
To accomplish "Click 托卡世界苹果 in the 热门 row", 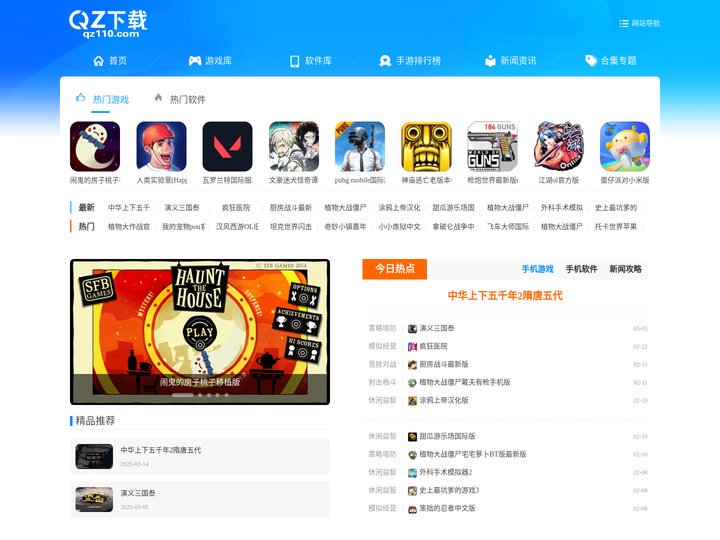I will point(616,226).
